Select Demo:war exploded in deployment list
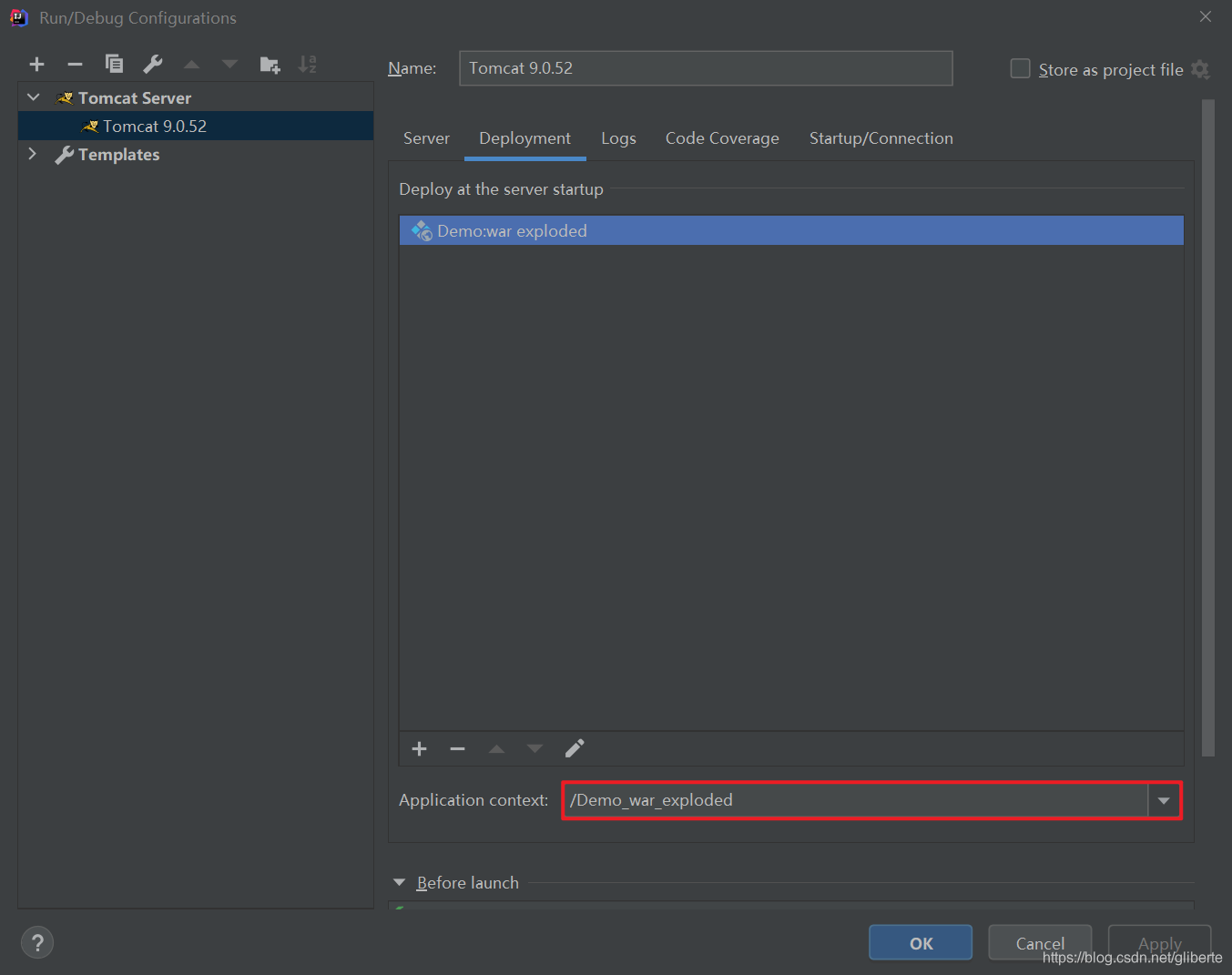1232x975 pixels. tap(791, 230)
